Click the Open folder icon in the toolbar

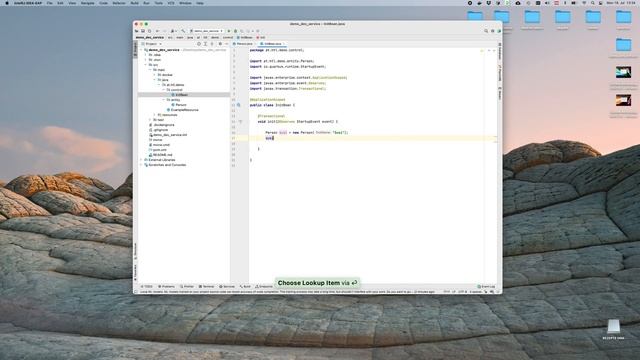pyautogui.click(x=137, y=31)
